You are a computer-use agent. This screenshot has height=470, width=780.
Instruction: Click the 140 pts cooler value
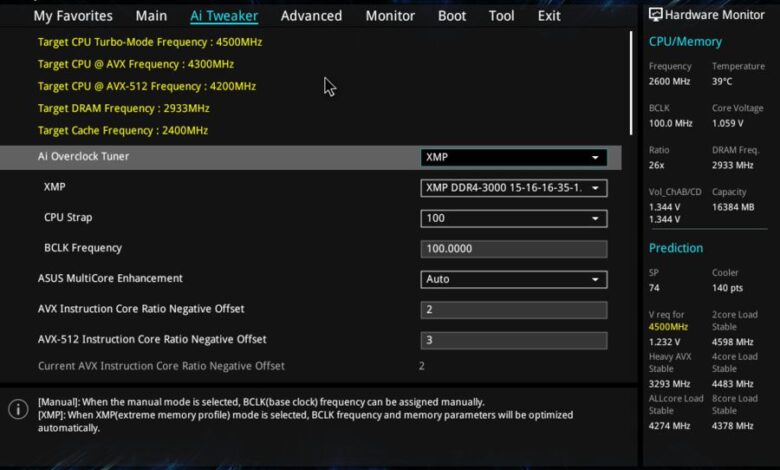(x=727, y=287)
